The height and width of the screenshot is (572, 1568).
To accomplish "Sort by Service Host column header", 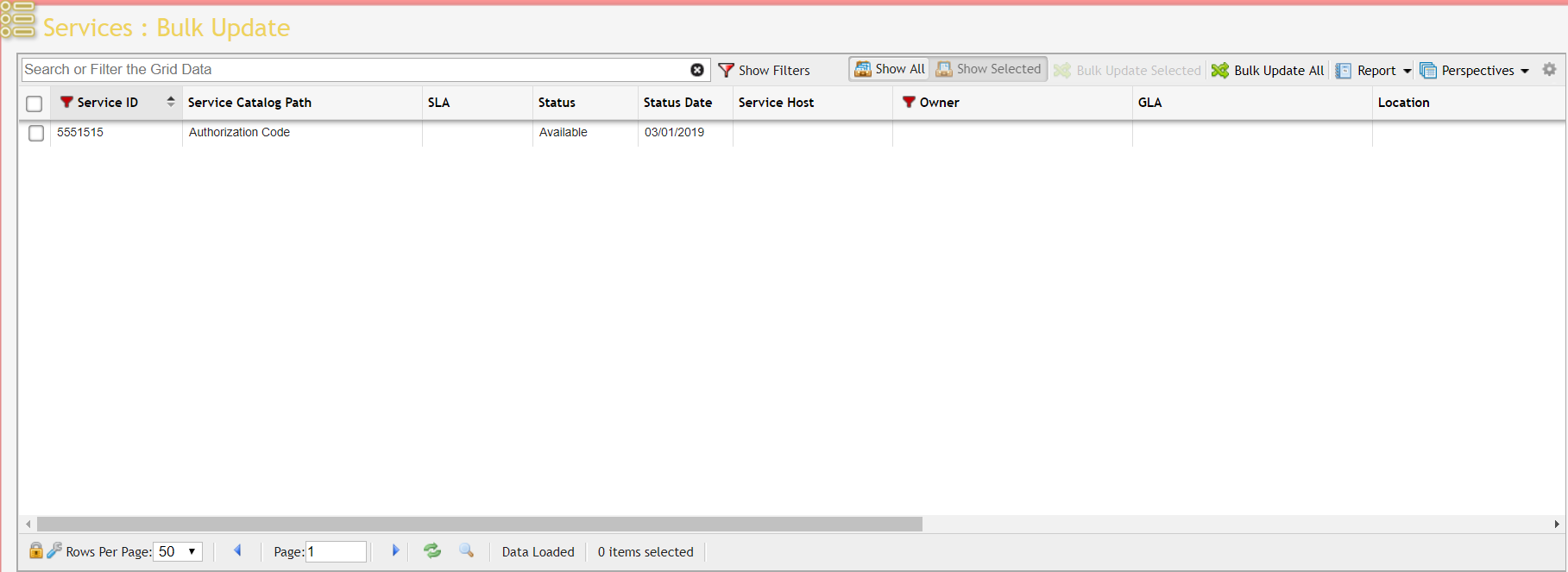I will [813, 103].
